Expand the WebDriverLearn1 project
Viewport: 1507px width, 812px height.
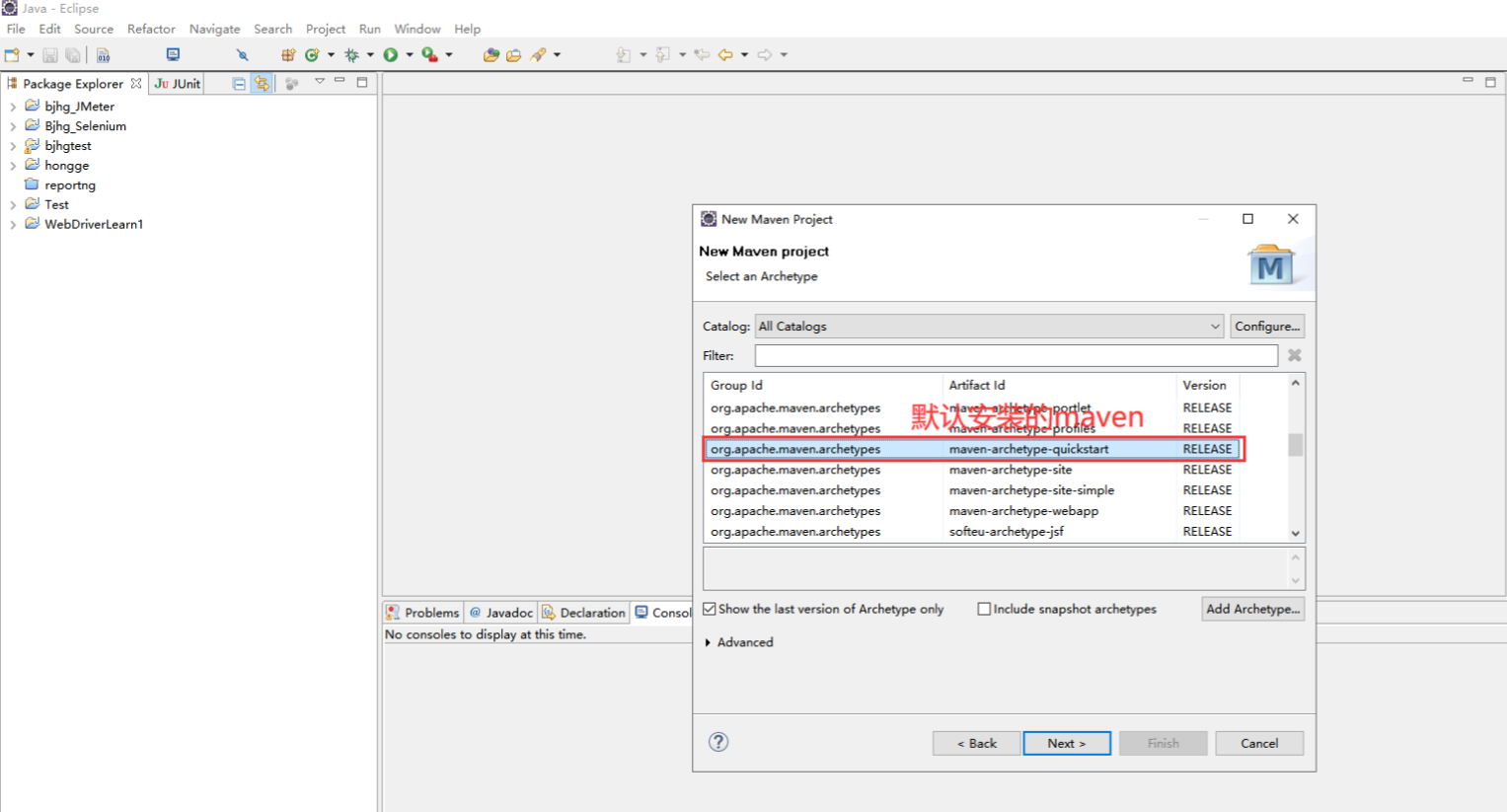(13, 225)
